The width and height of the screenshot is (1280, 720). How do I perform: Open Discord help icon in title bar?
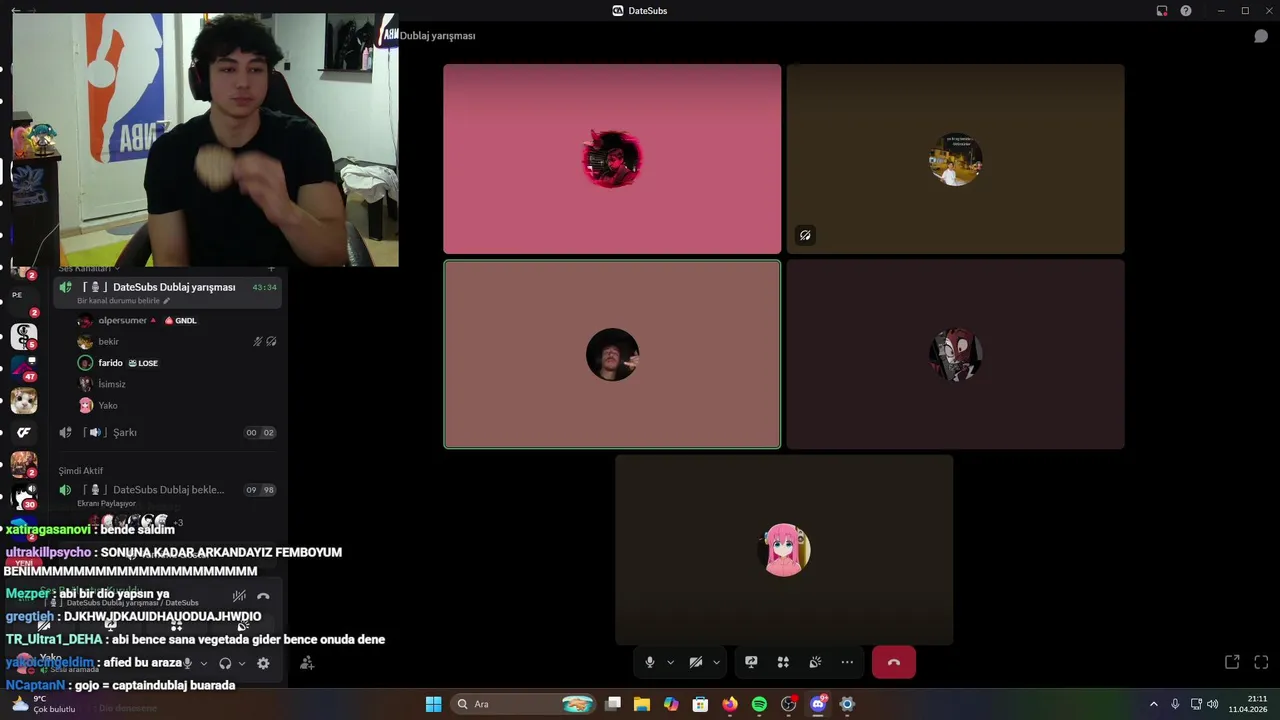pos(1186,11)
